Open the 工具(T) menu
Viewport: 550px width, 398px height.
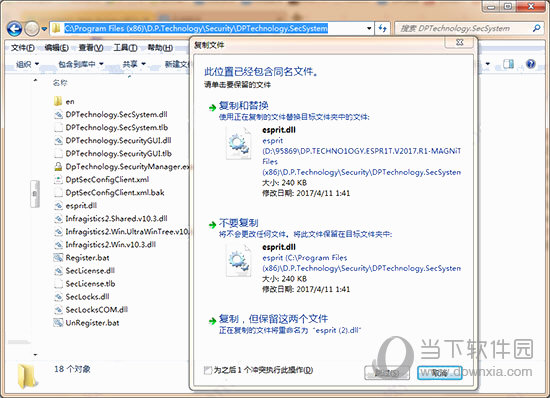click(125, 47)
